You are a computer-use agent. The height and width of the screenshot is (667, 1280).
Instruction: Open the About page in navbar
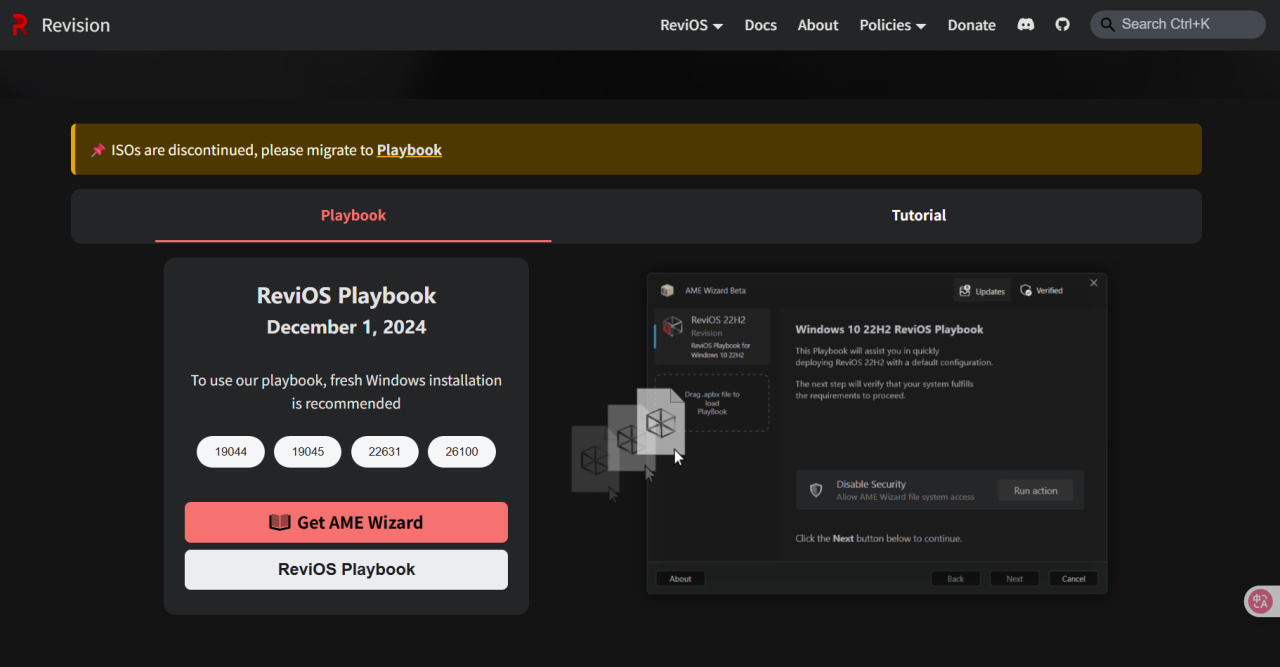click(x=818, y=25)
